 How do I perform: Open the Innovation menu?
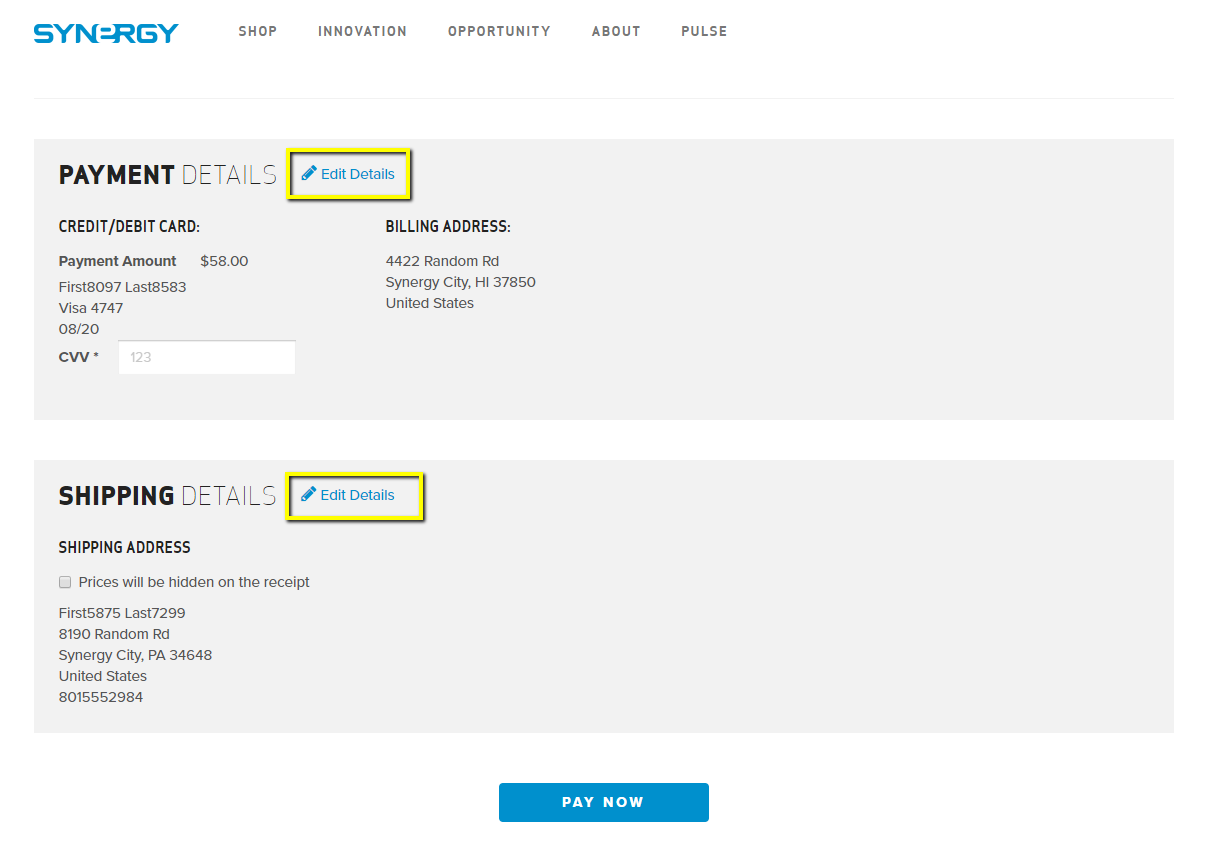[362, 31]
